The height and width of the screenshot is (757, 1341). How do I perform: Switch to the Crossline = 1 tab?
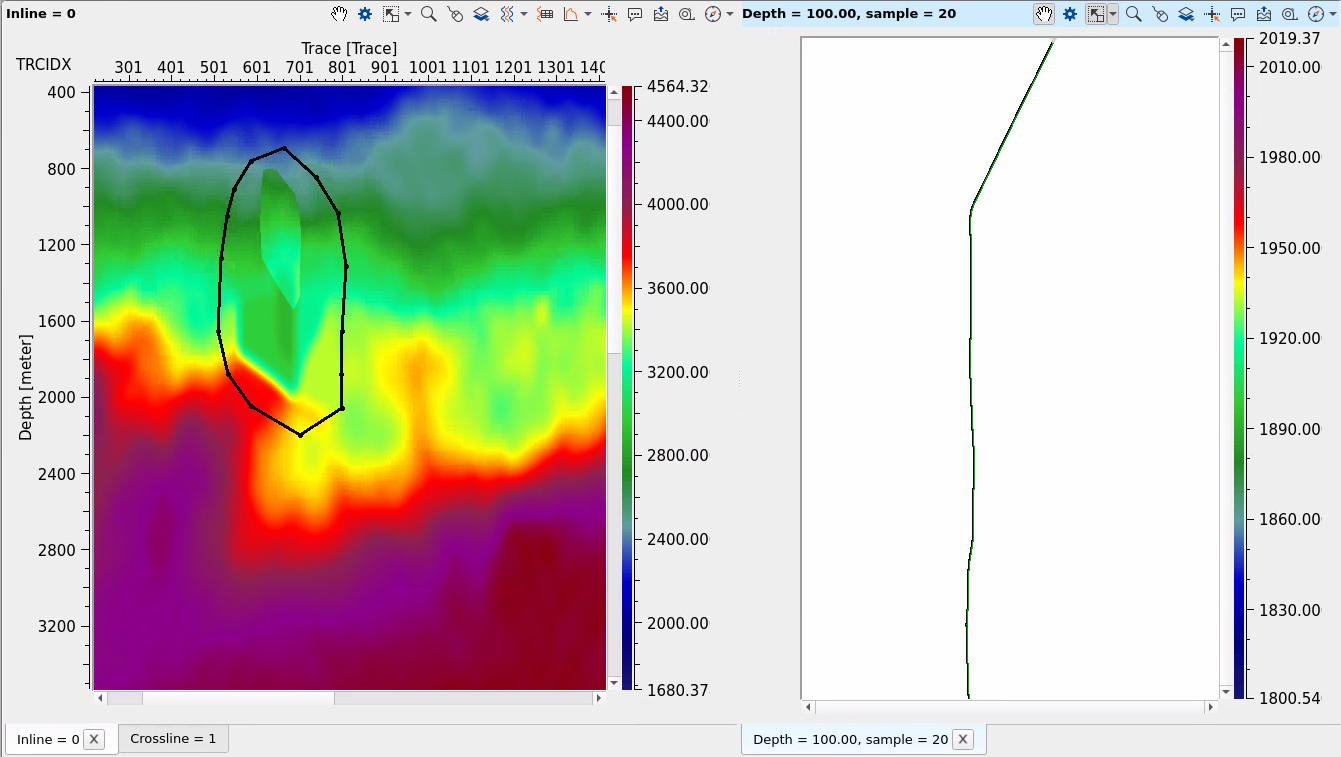click(173, 739)
